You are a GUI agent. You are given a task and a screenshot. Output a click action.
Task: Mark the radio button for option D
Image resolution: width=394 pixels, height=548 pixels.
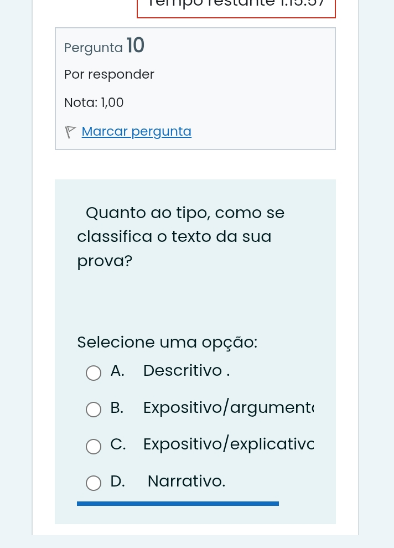click(93, 483)
